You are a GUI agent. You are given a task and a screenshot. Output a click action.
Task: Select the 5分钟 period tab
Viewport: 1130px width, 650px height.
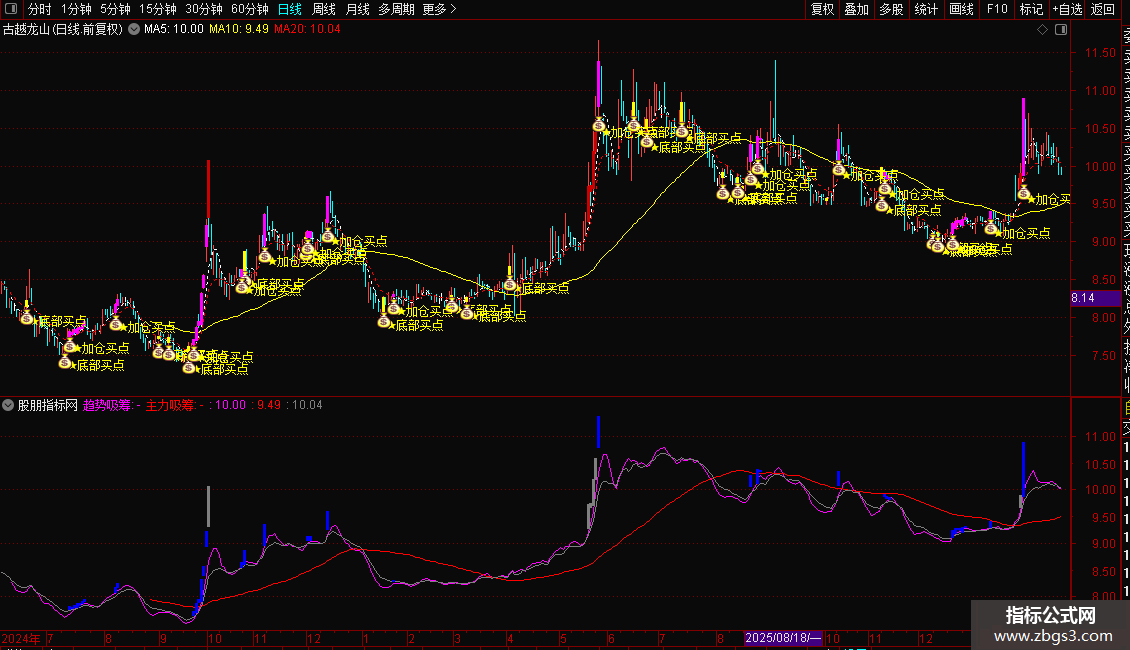[x=115, y=9]
